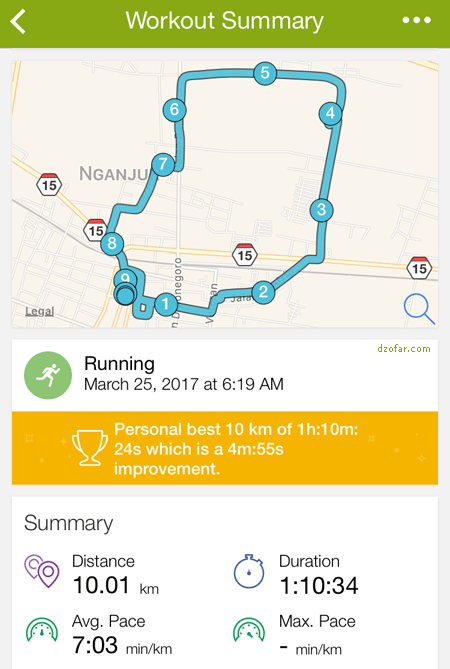
Task: Tap the magnifier icon on map
Action: (419, 308)
